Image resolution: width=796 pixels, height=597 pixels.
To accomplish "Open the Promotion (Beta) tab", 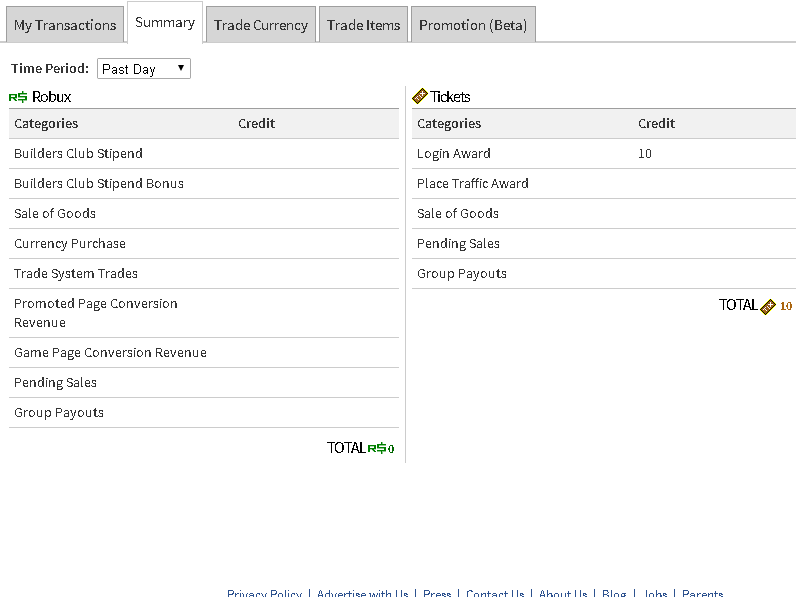I will [x=473, y=25].
